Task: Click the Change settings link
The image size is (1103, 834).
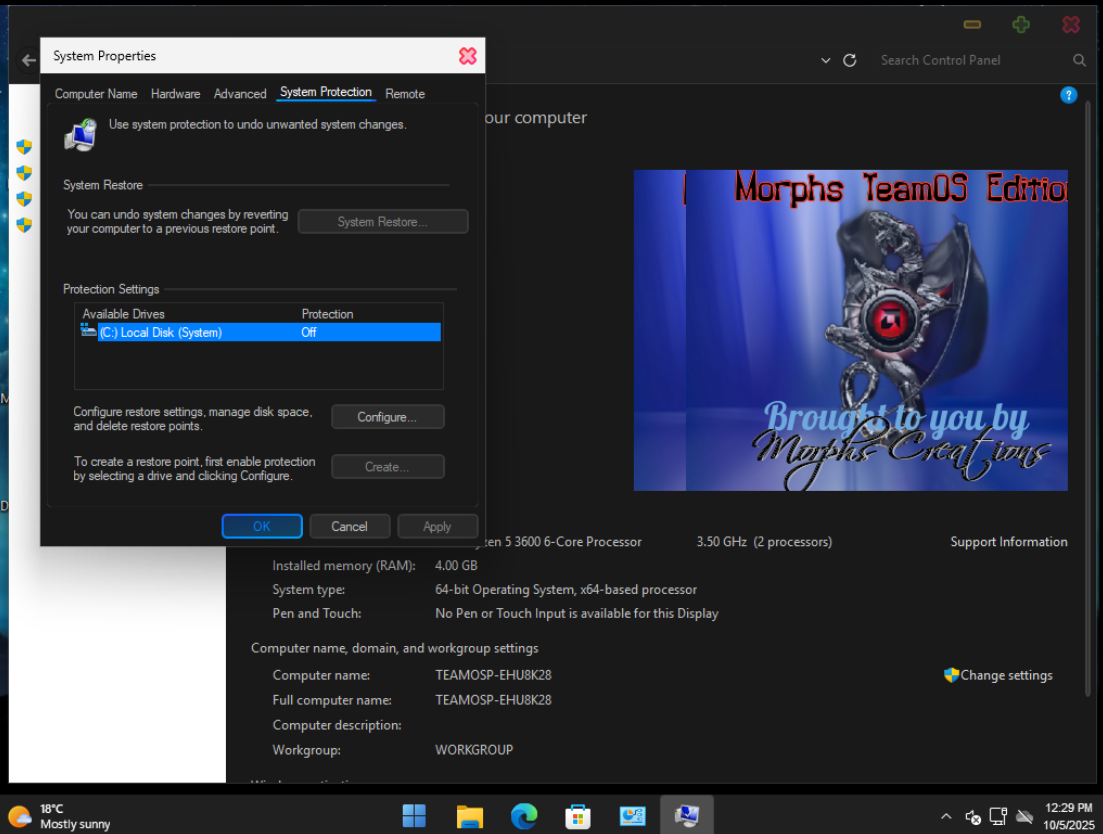Action: [1006, 675]
